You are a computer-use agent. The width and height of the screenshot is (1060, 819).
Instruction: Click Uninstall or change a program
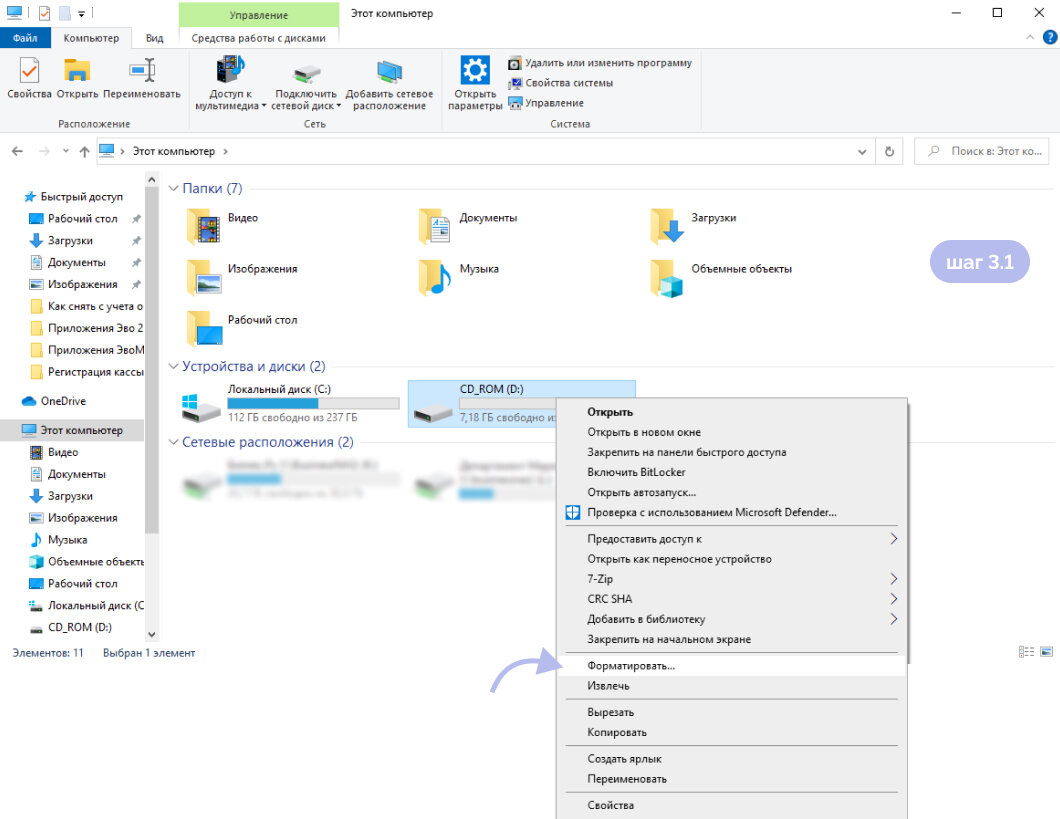click(x=600, y=63)
